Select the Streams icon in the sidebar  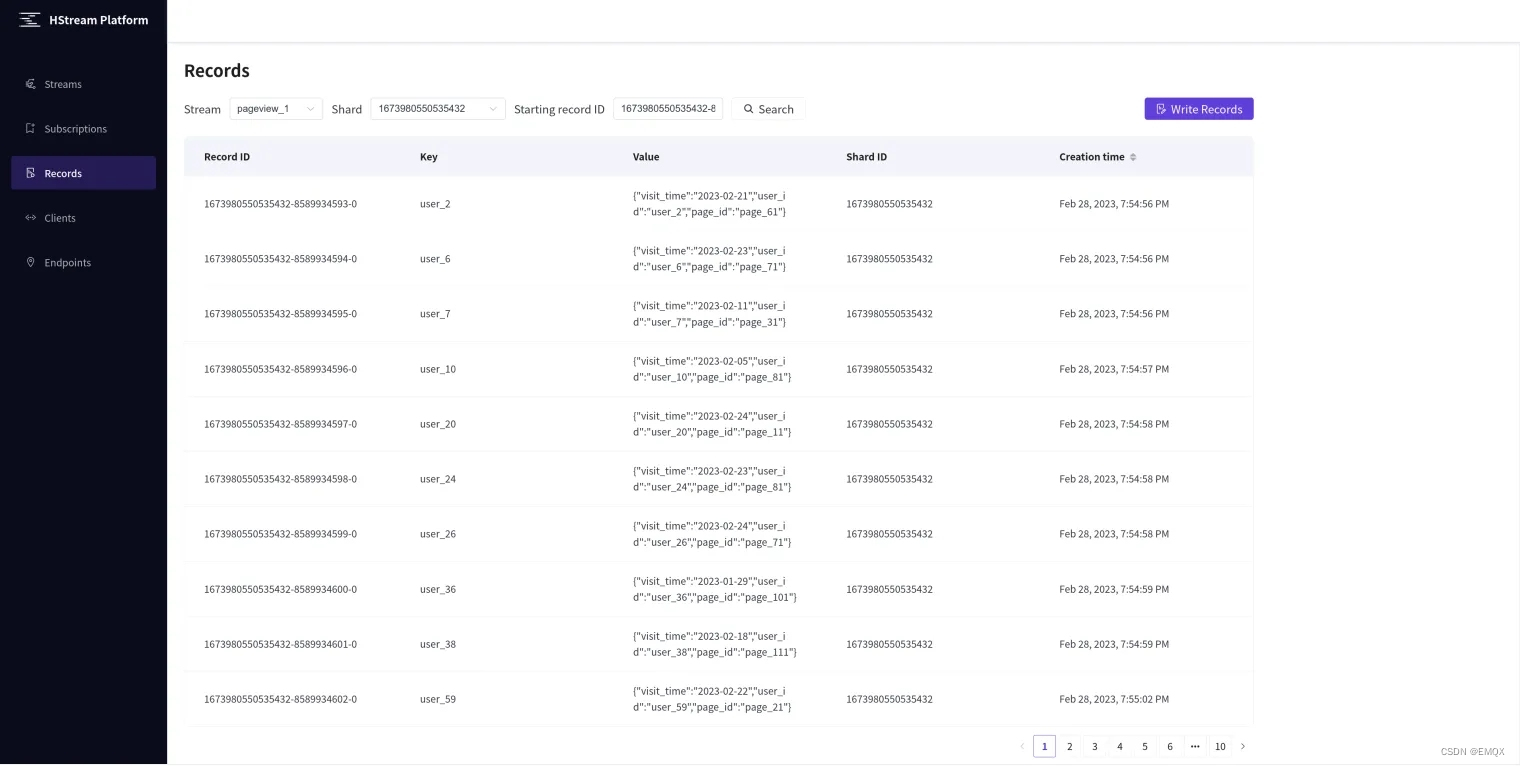pyautogui.click(x=31, y=84)
